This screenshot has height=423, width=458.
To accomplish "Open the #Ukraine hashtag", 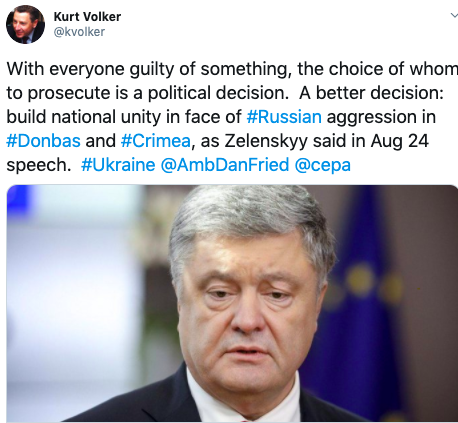I will (x=118, y=165).
